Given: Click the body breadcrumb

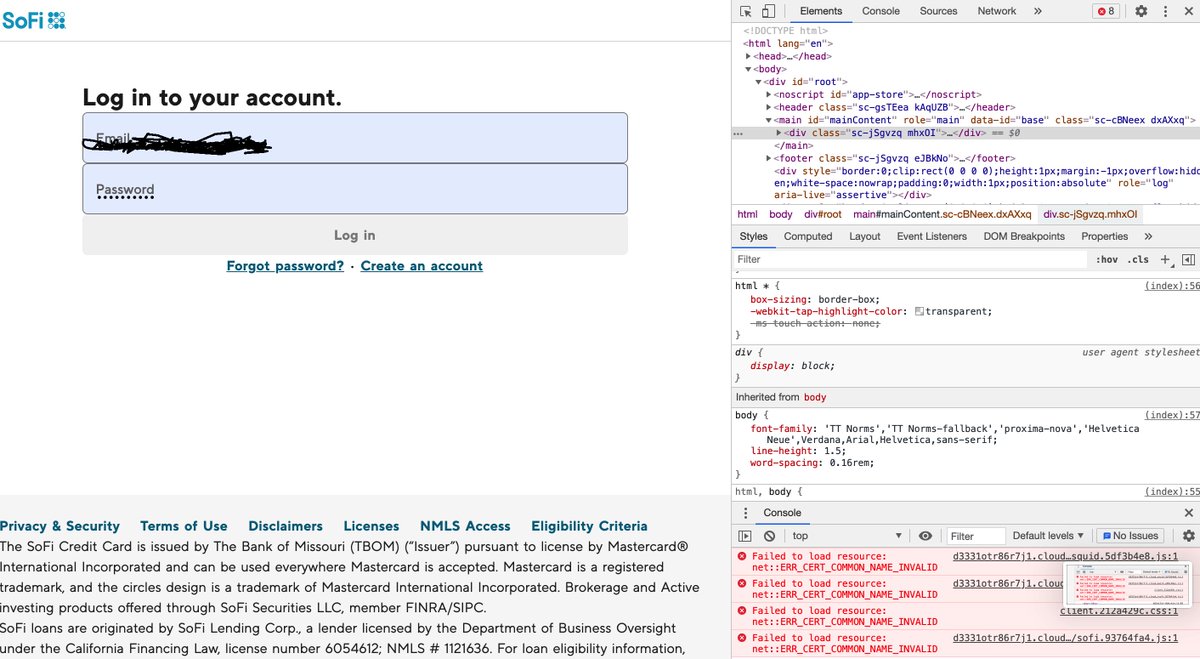Looking at the screenshot, I should pos(781,214).
